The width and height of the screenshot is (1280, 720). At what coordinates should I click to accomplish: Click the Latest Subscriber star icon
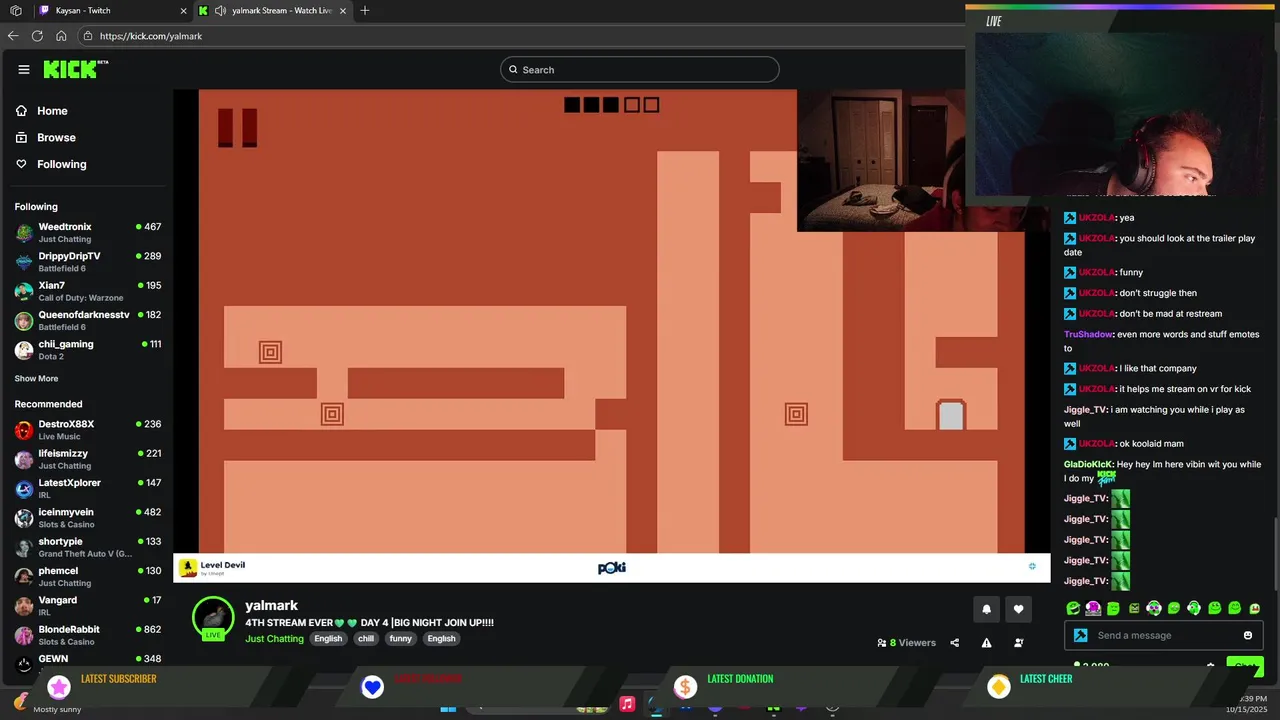tap(59, 687)
